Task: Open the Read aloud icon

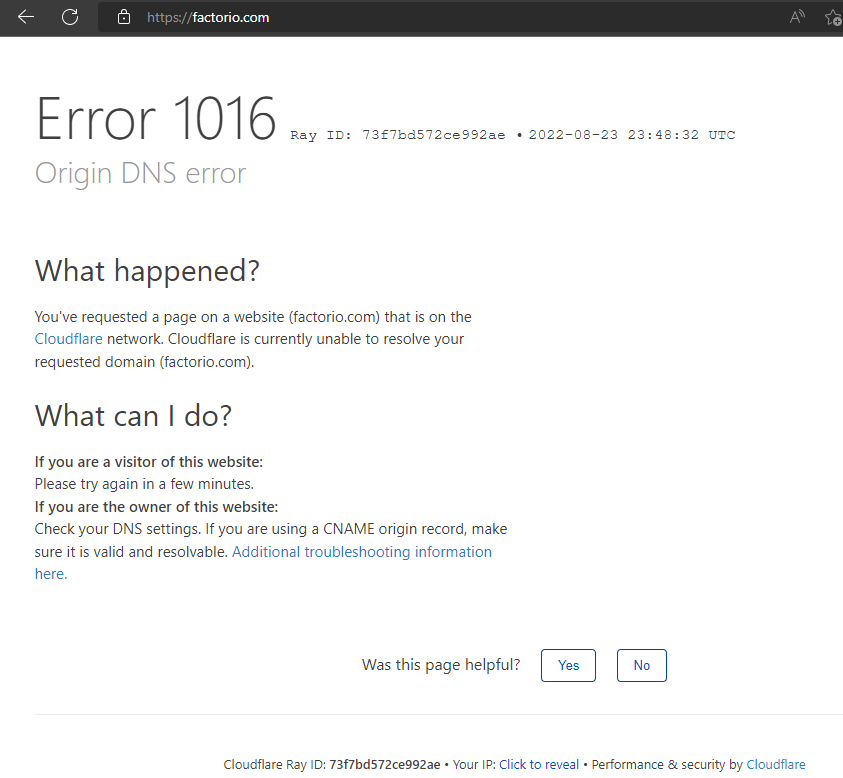Action: point(797,17)
